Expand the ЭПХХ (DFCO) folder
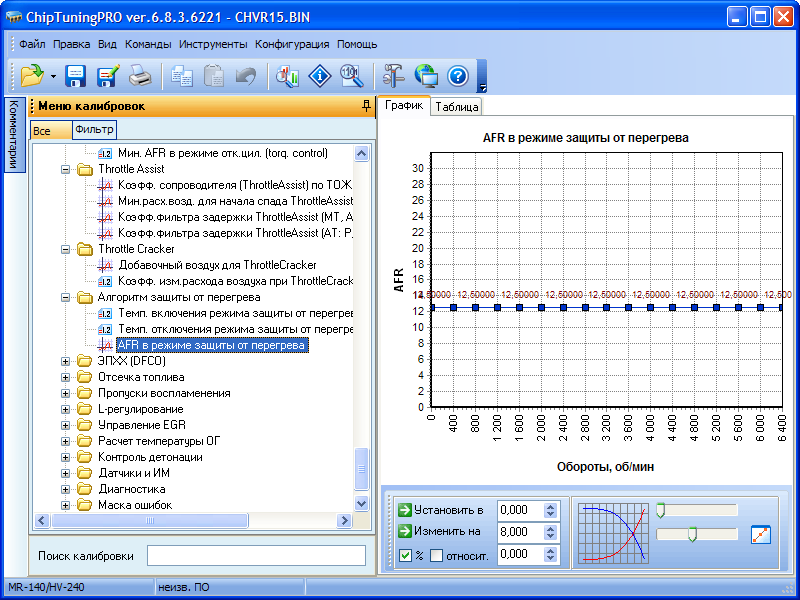Screen dimensions: 800x600 tap(67, 361)
